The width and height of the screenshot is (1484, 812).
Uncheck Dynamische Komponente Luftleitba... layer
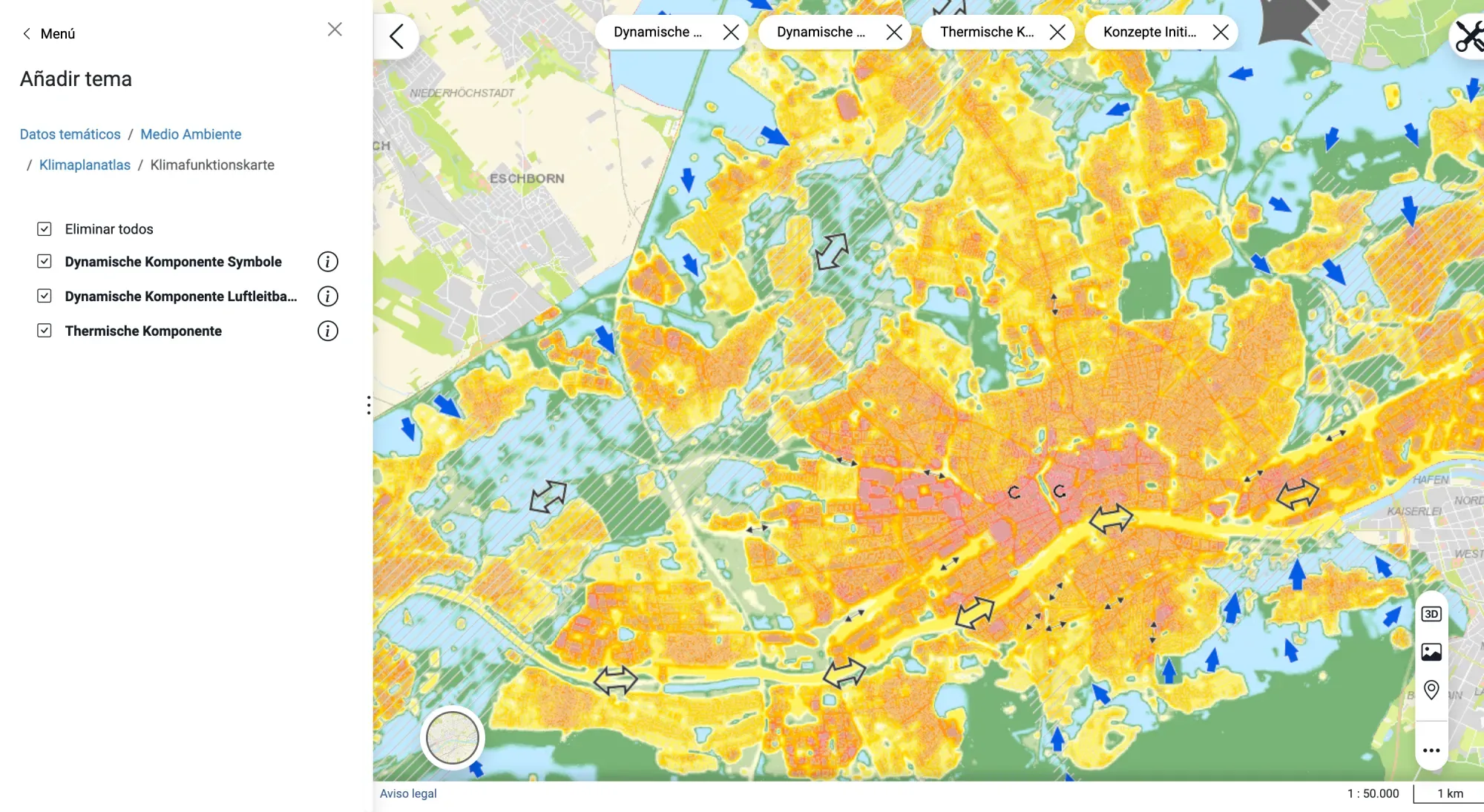click(x=45, y=297)
